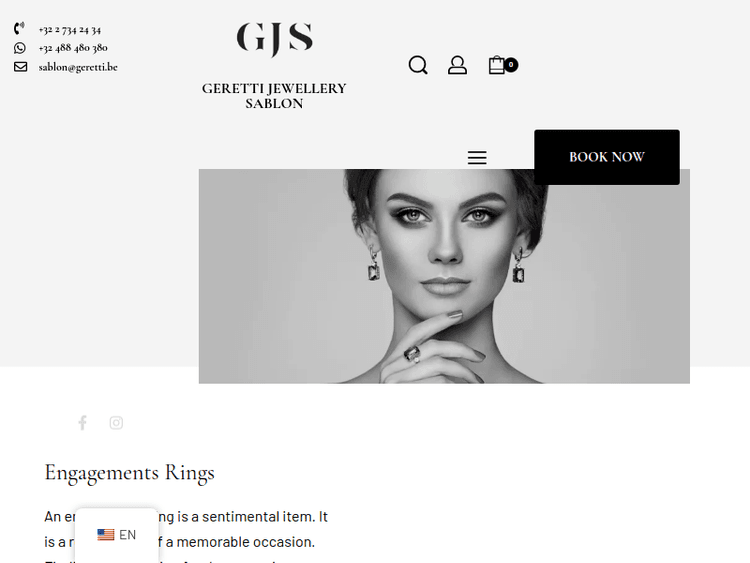Click the cart item count badge
This screenshot has height=563, width=750.
[x=511, y=65]
